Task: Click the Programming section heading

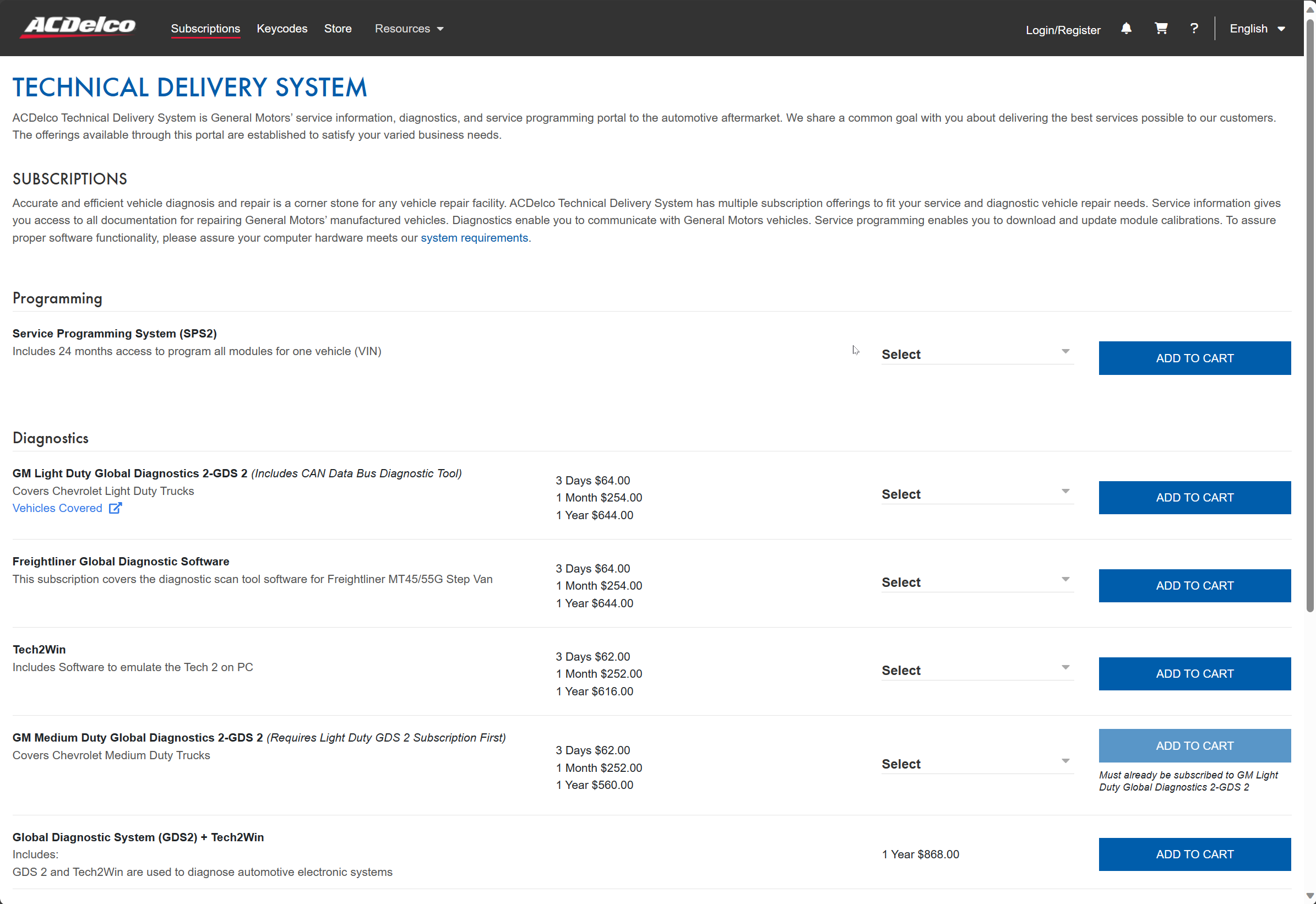Action: tap(57, 298)
